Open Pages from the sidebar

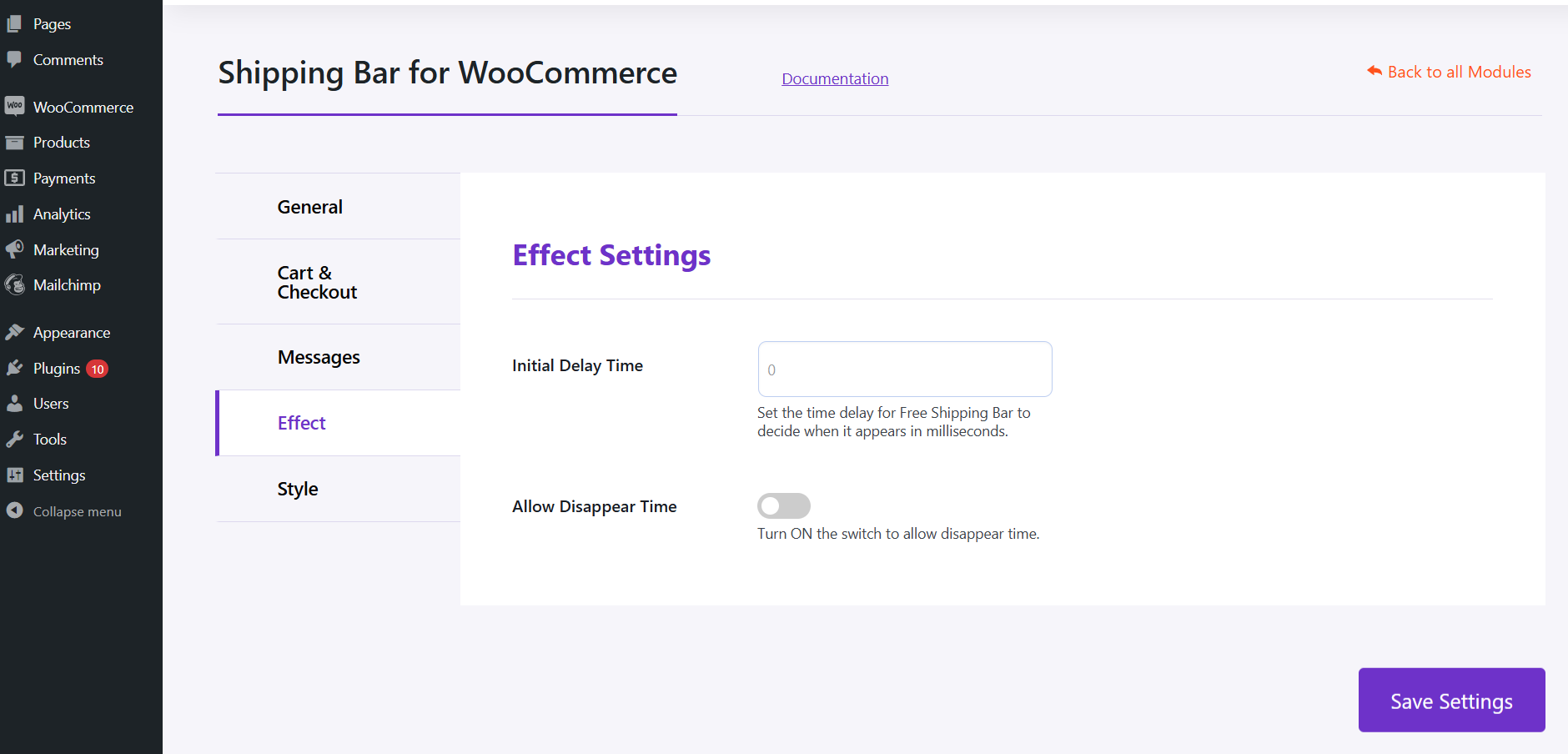[x=52, y=23]
